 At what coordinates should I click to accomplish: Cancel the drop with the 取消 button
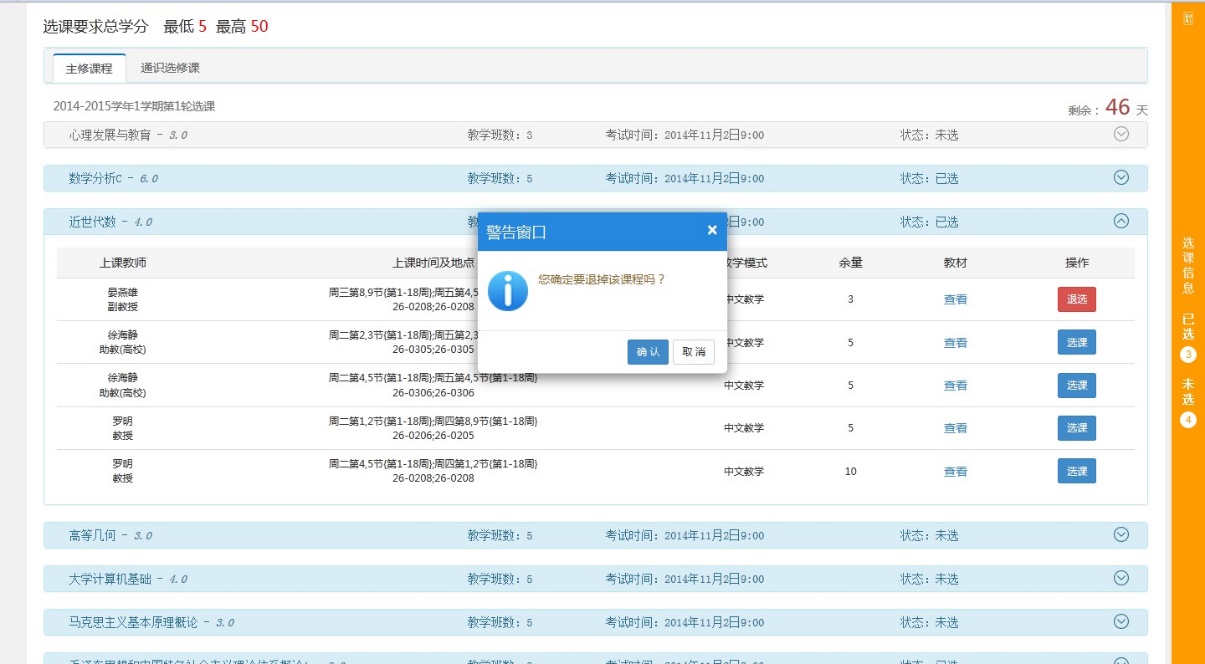click(694, 352)
